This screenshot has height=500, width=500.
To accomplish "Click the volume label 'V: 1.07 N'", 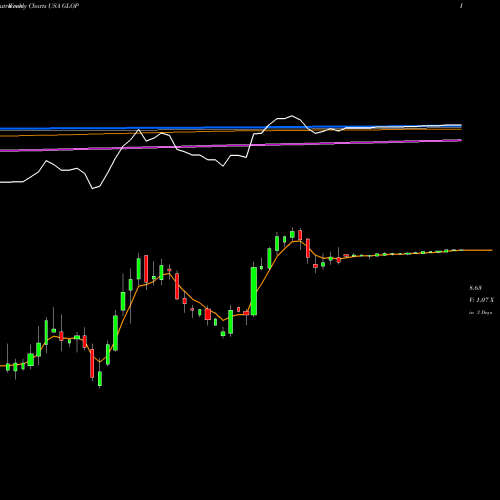I will point(481,300).
